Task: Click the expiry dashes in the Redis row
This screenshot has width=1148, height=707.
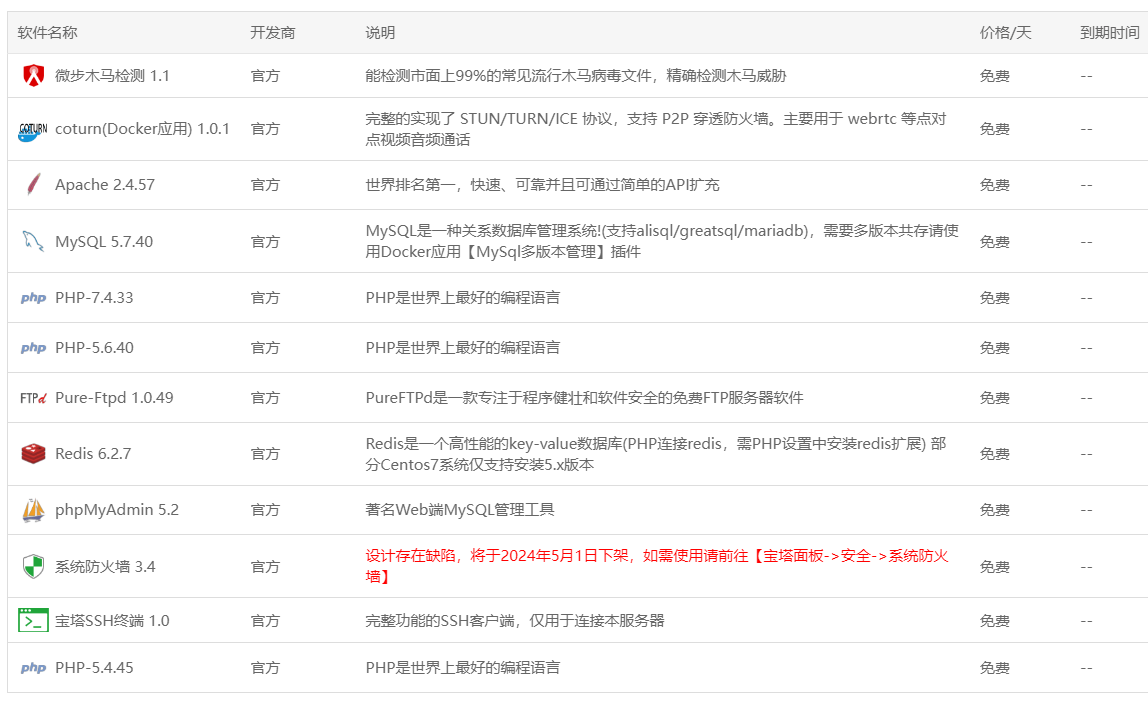Action: tap(1086, 454)
